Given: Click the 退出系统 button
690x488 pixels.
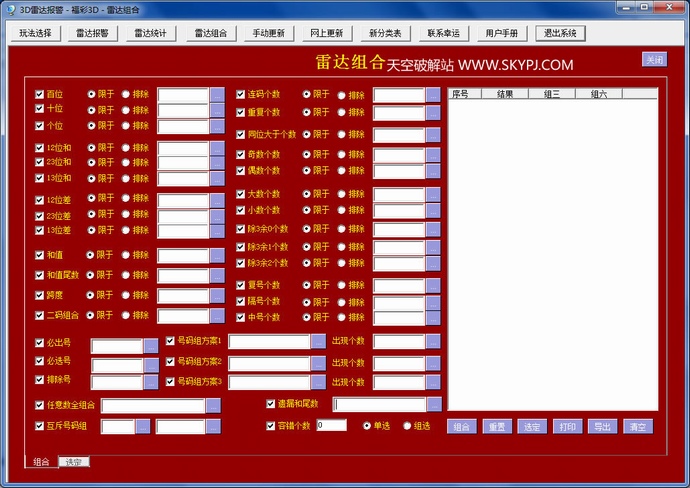Looking at the screenshot, I should point(561,32).
